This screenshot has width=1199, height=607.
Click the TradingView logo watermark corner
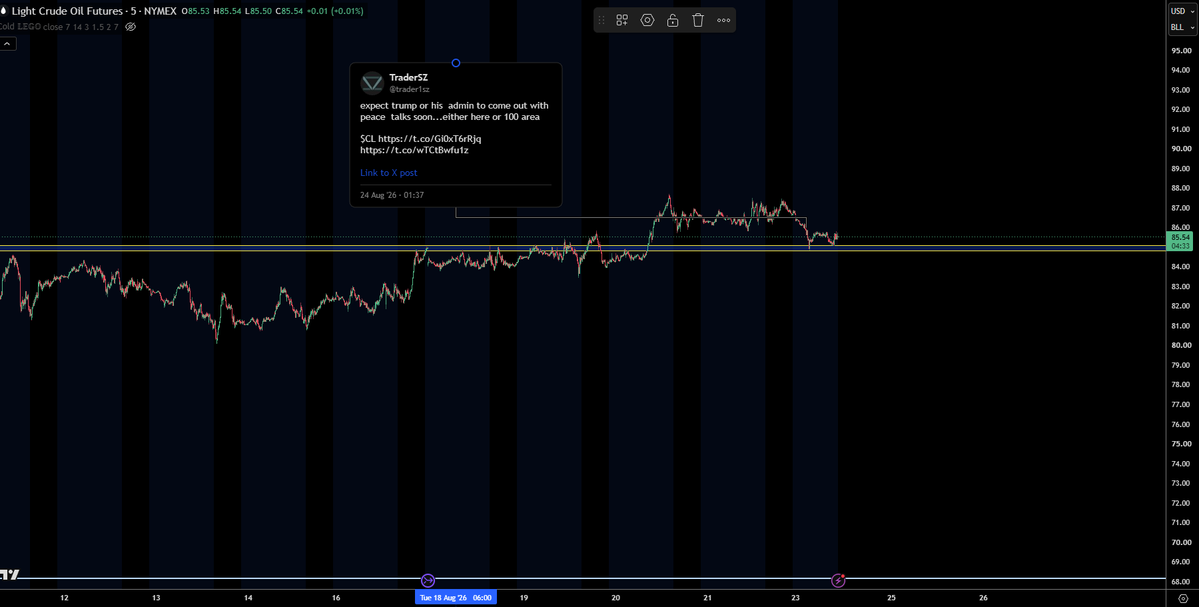[x=9, y=576]
